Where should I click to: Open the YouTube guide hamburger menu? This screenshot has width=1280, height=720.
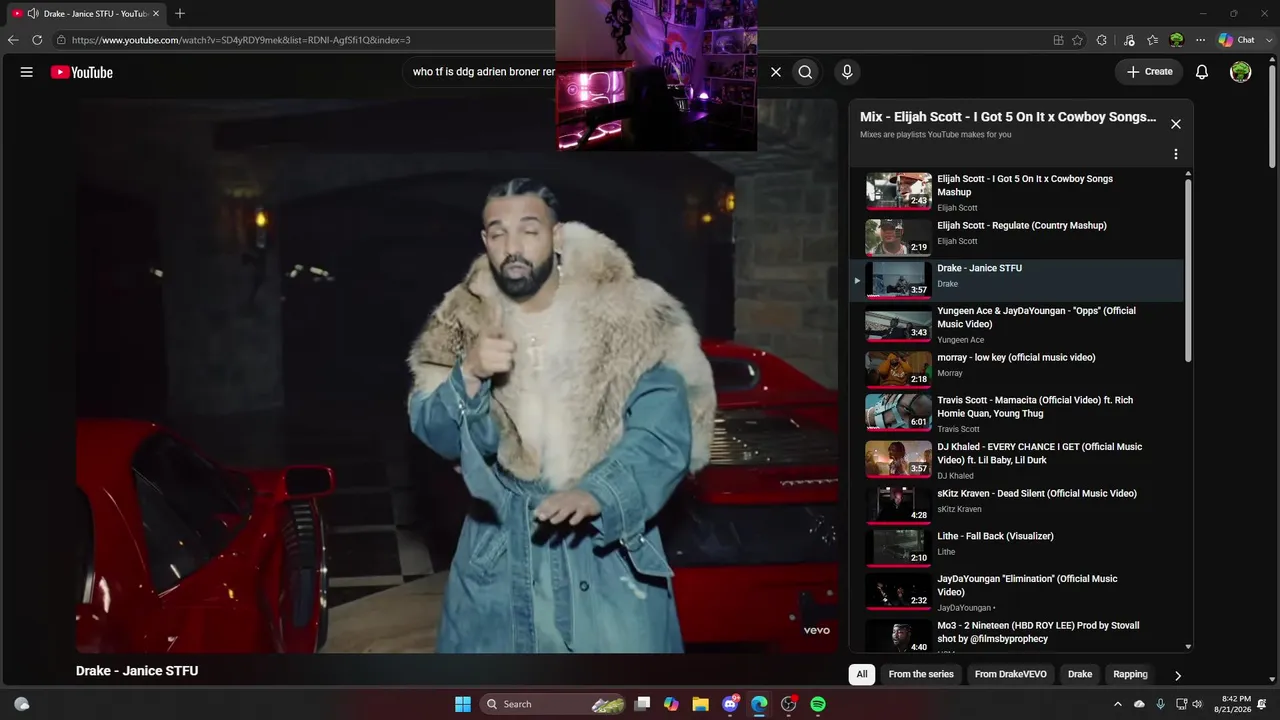pos(27,72)
